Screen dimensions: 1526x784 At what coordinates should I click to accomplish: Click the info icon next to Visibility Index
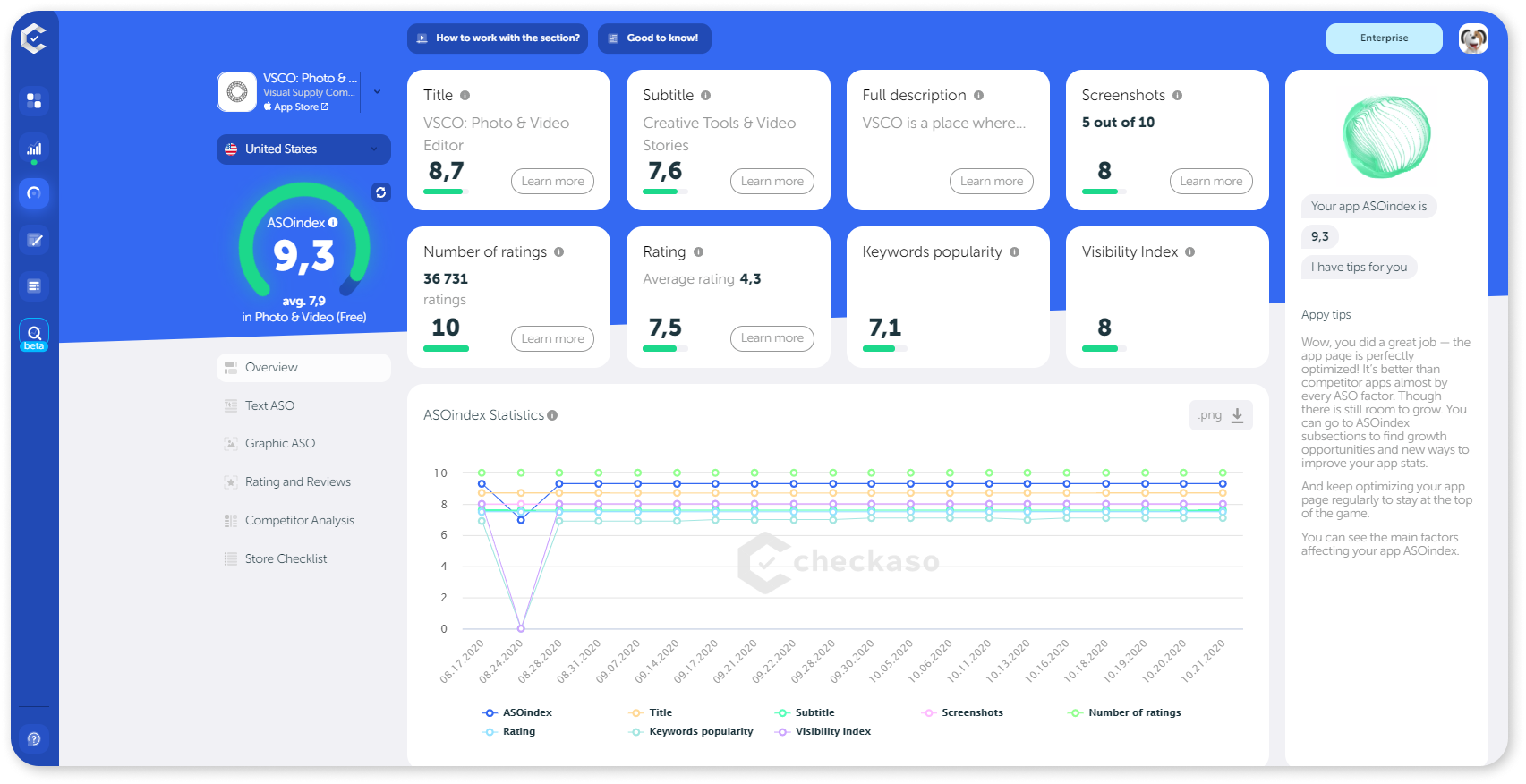(x=1189, y=252)
